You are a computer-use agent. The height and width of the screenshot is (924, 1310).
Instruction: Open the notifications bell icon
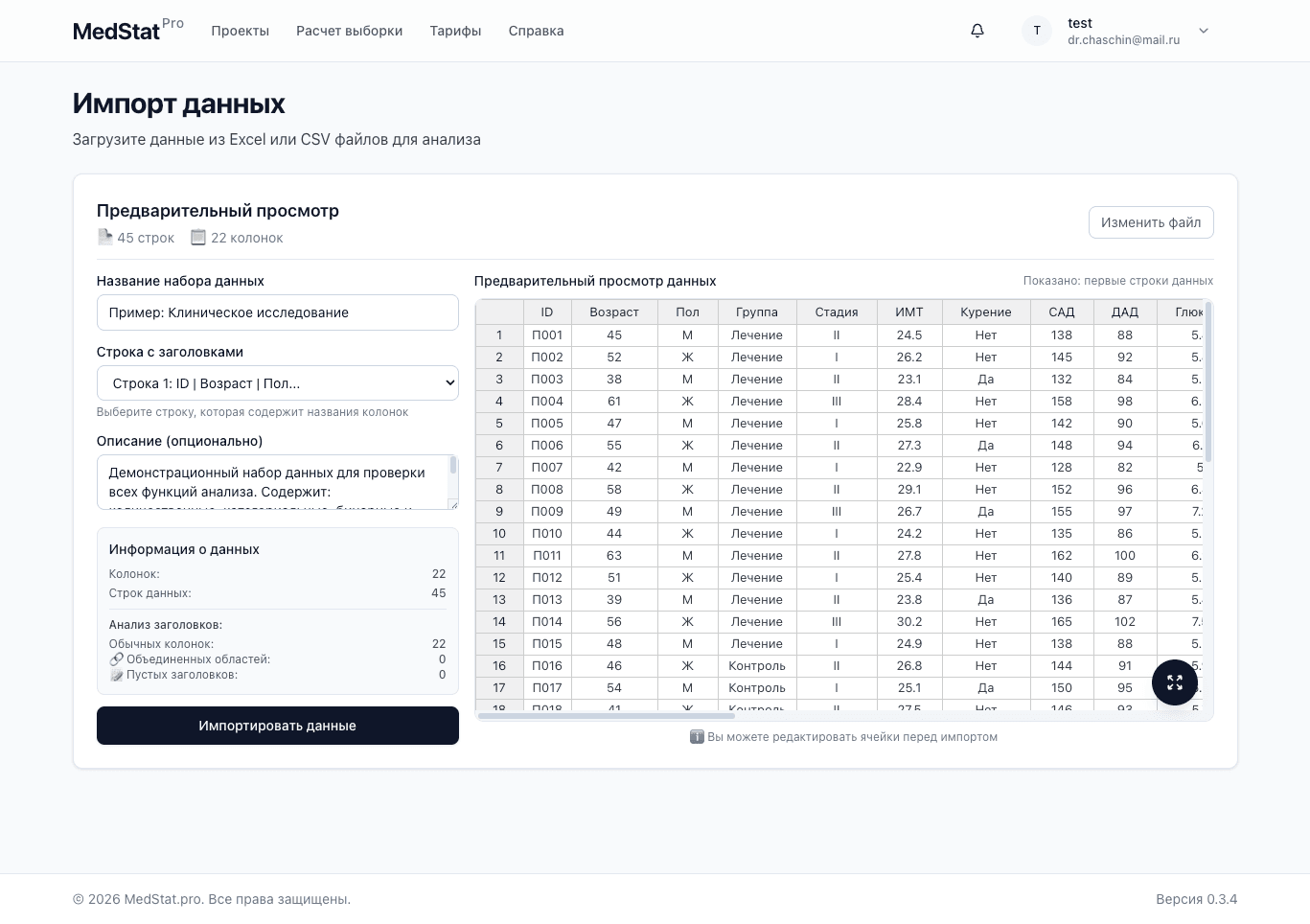point(977,31)
